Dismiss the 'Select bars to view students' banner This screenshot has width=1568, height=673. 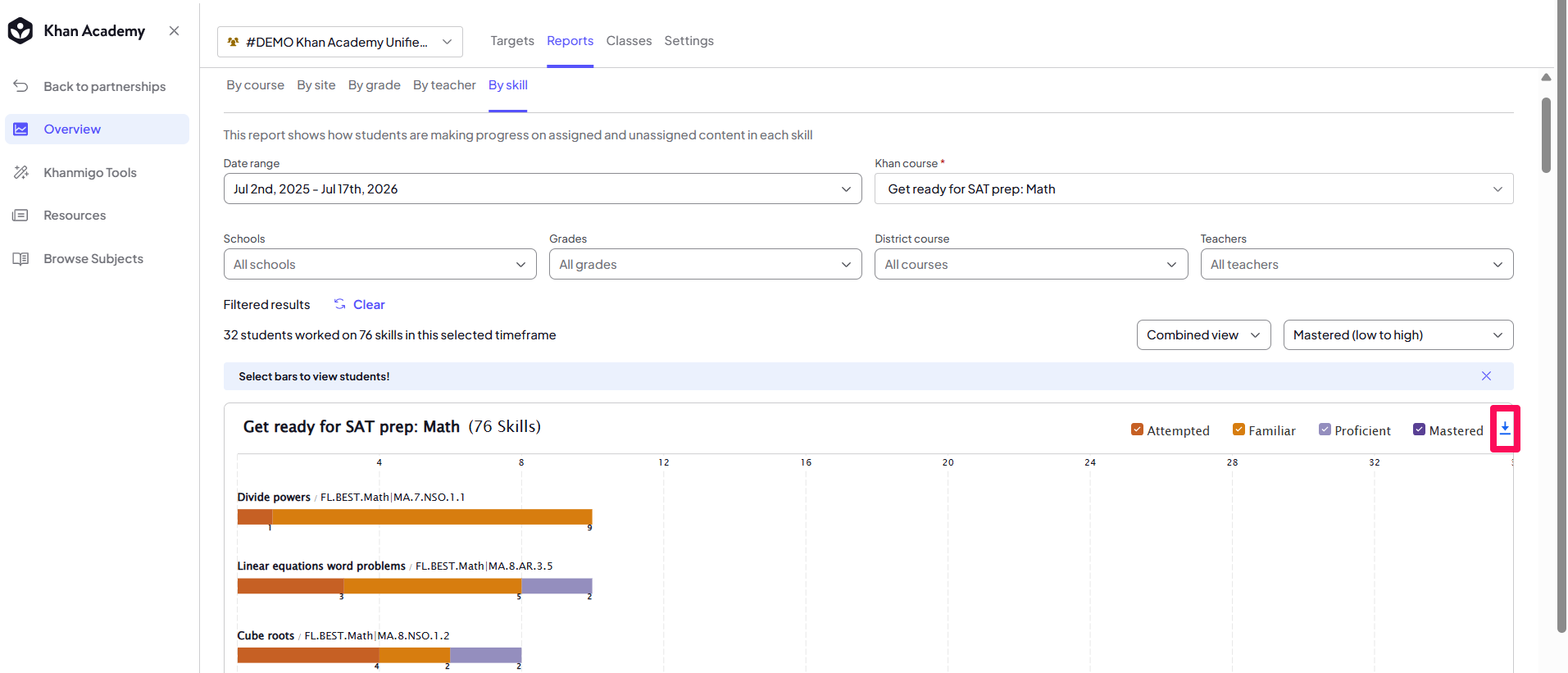click(1486, 376)
